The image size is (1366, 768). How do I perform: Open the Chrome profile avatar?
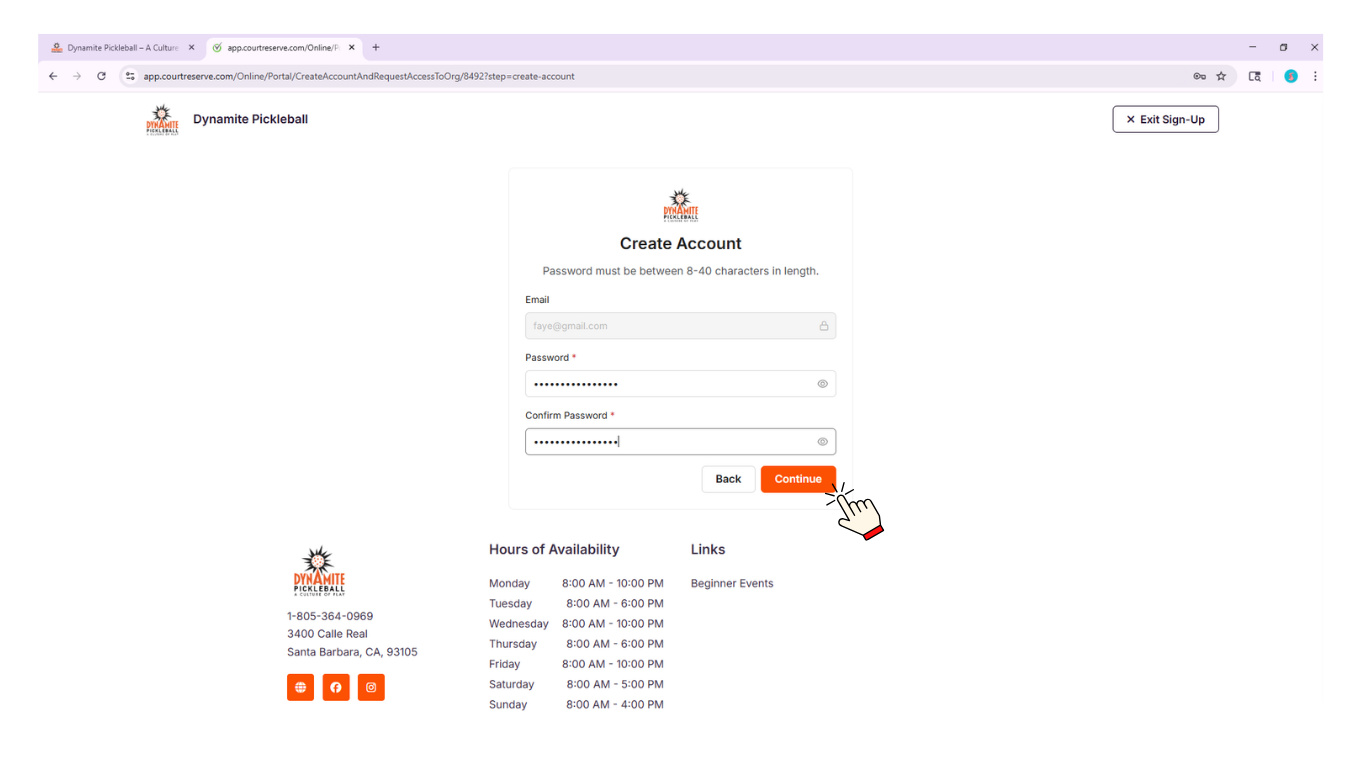(x=1290, y=76)
